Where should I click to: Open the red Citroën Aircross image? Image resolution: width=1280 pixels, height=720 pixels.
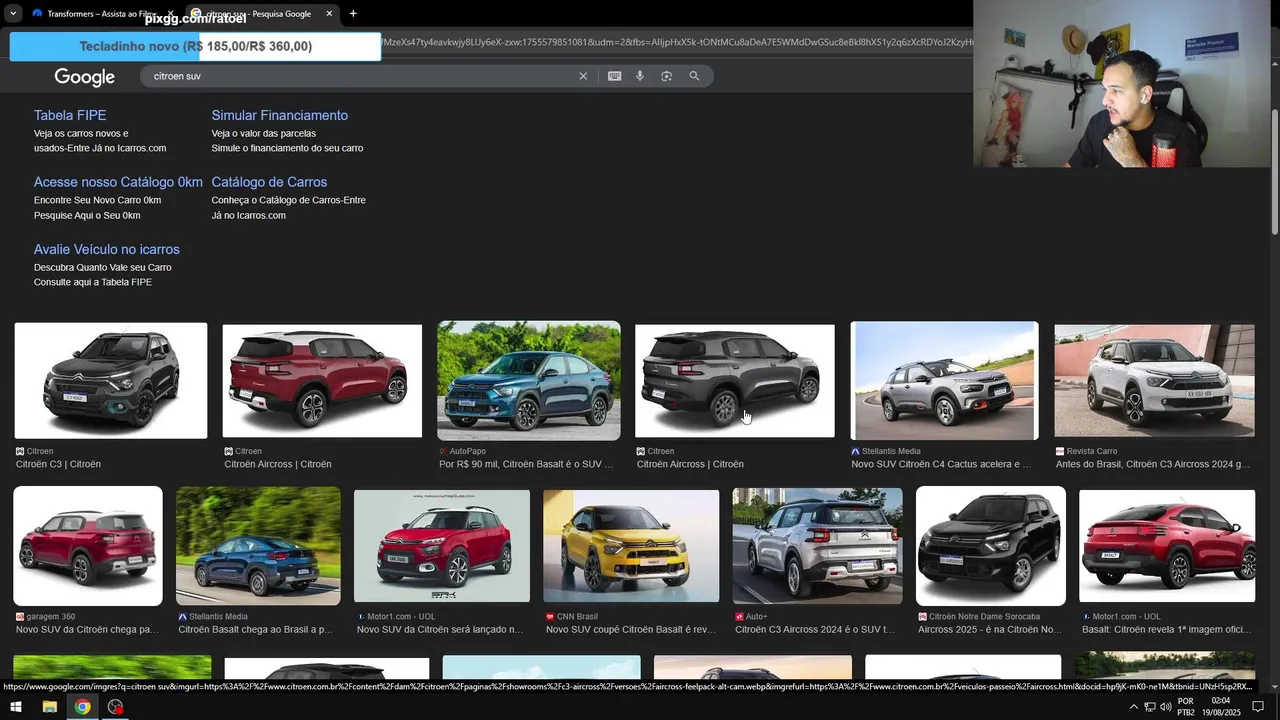tap(322, 380)
